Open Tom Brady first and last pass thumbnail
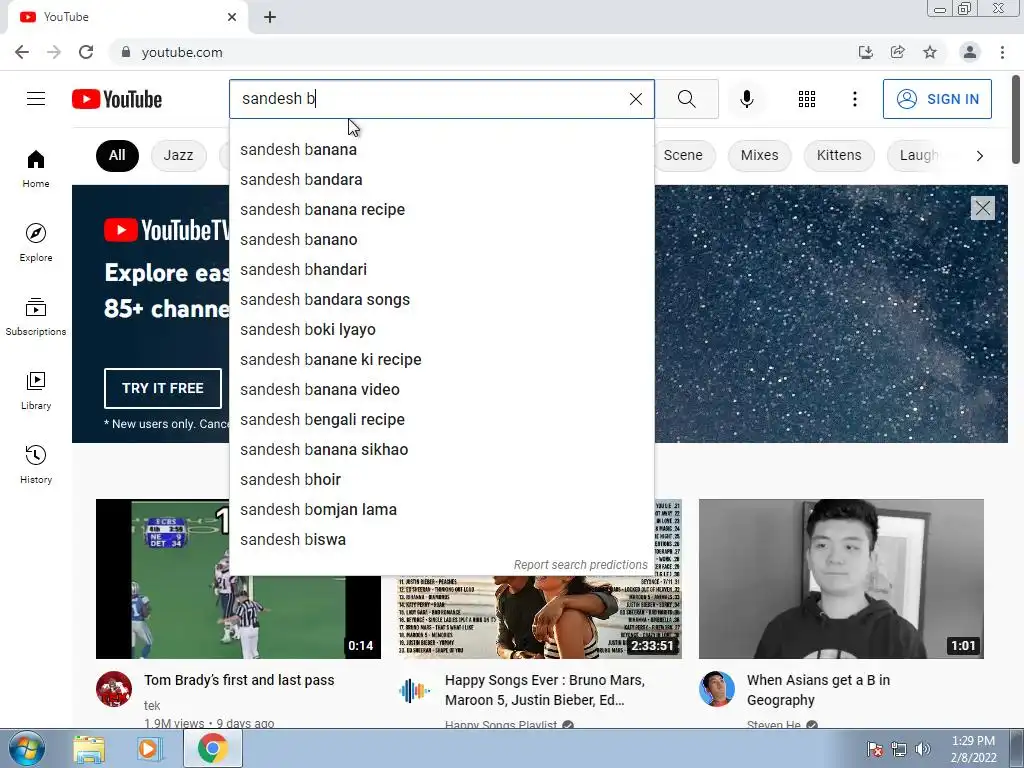This screenshot has width=1024, height=768. [x=238, y=579]
